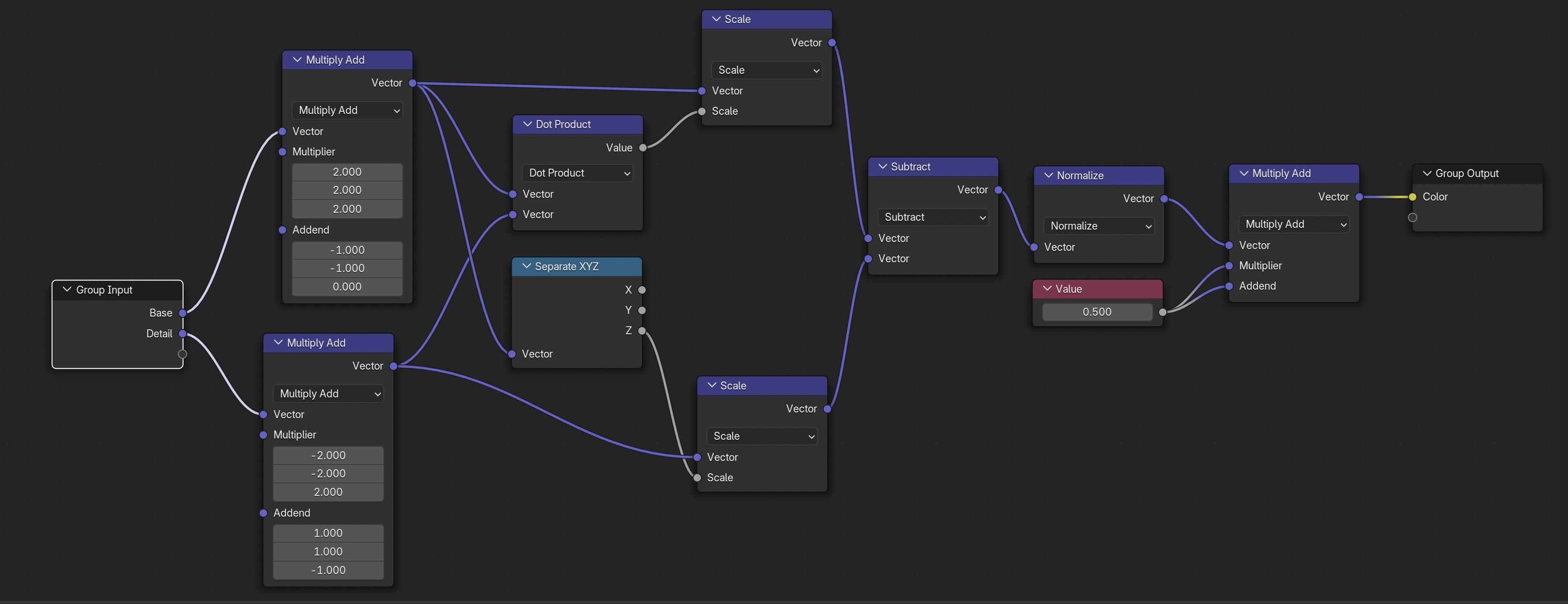Click Separate XYZ Z output socket
This screenshot has height=604, width=1568.
pyautogui.click(x=641, y=331)
